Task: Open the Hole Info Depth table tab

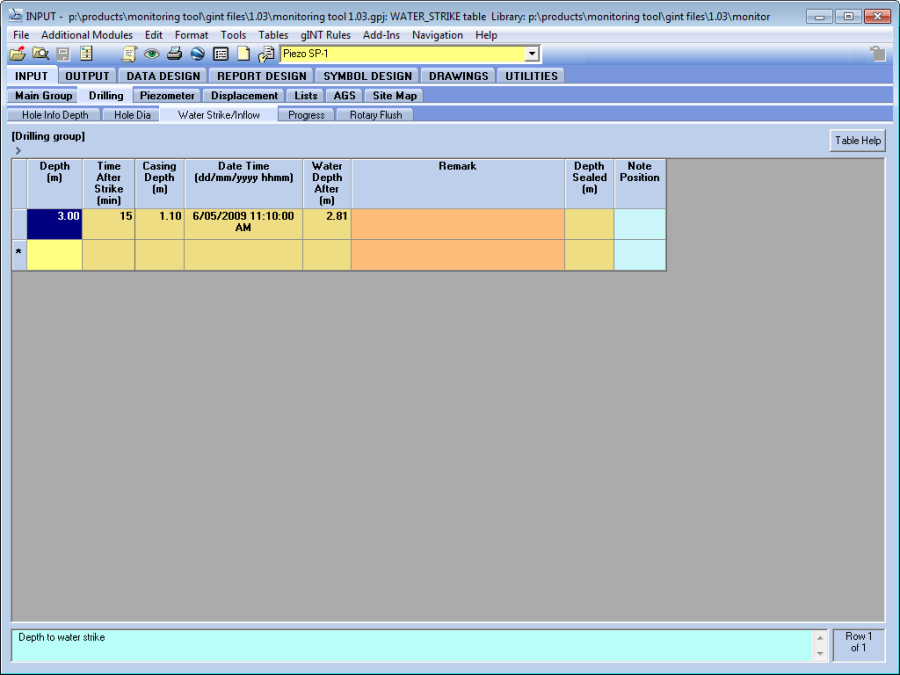Action: coord(55,115)
